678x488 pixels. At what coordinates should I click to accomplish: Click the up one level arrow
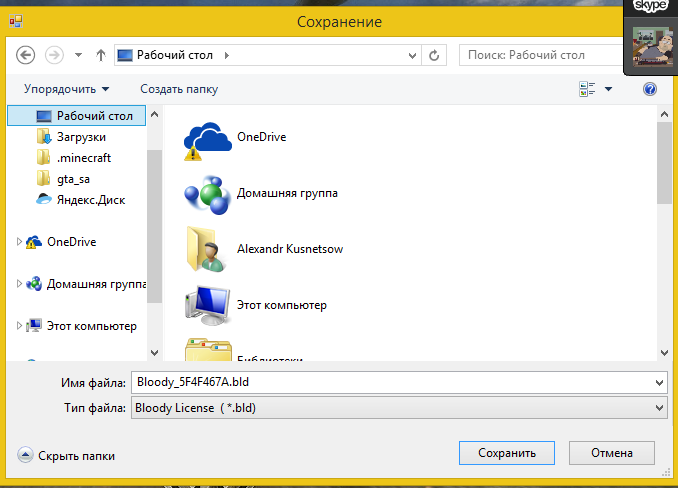pos(100,55)
